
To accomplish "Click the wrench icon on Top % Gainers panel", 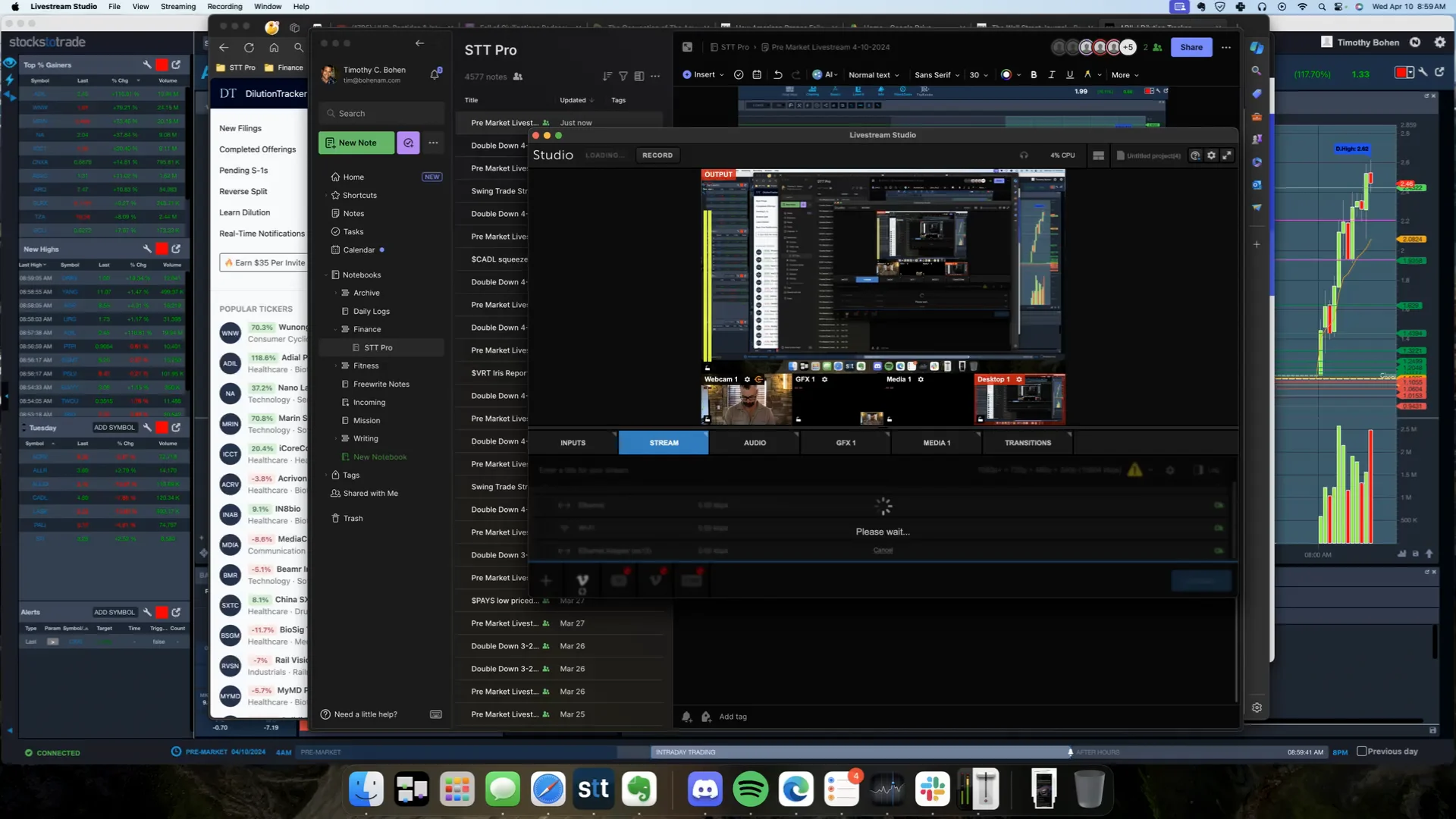I will pos(146,65).
